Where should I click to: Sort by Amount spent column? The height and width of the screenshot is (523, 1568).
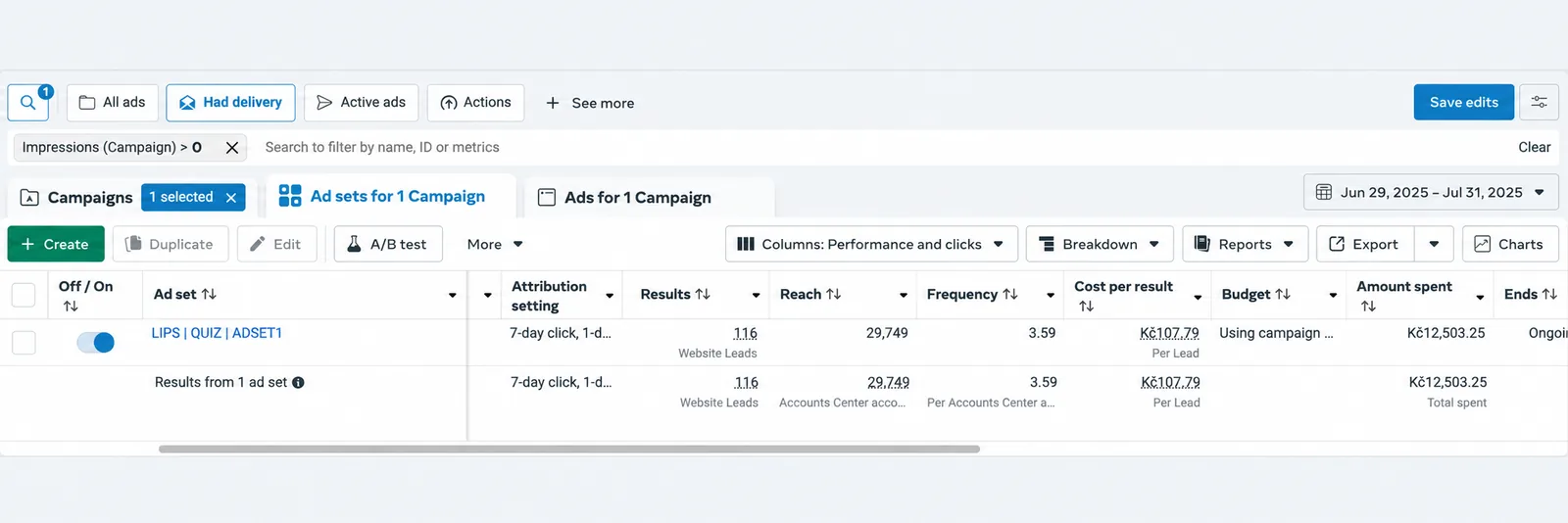tap(1368, 307)
